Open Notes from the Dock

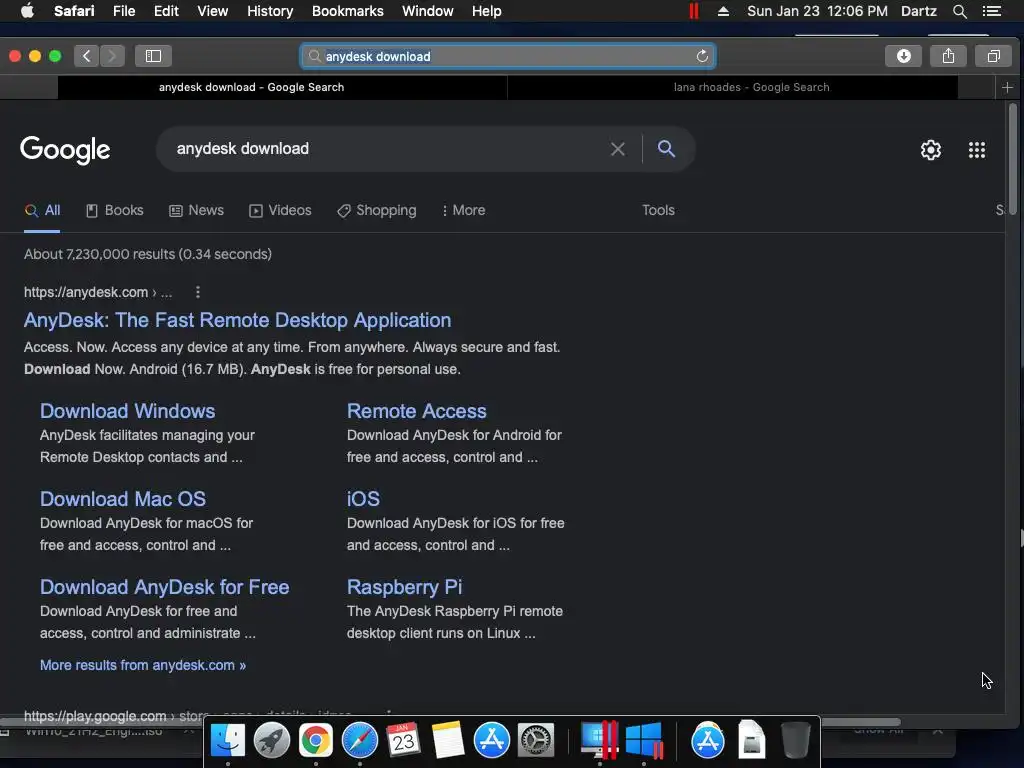(x=448, y=741)
